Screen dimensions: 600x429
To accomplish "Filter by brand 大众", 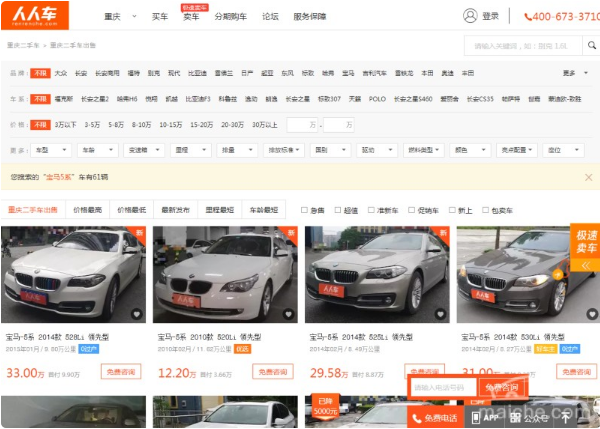I will (x=60, y=73).
